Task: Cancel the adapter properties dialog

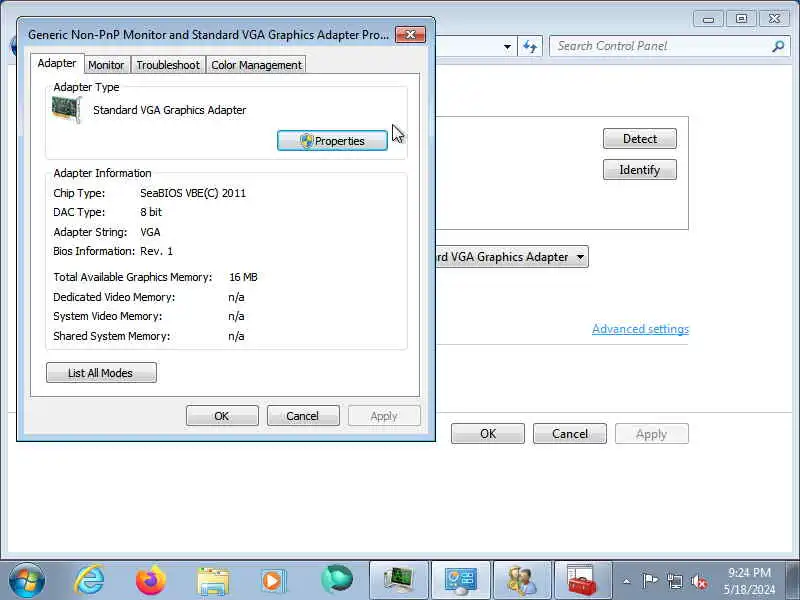Action: pos(303,416)
